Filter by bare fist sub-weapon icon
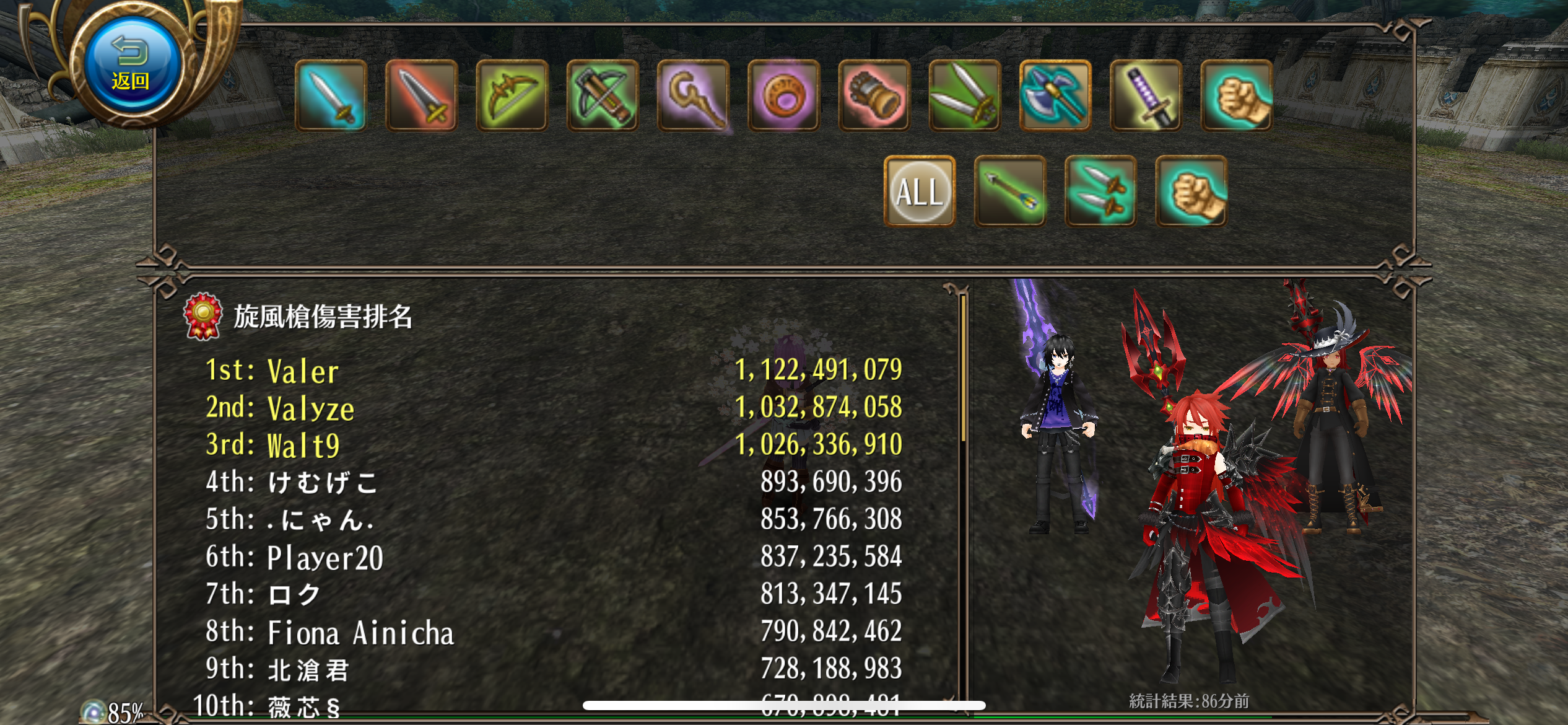The width and height of the screenshot is (1568, 725). pyautogui.click(x=1191, y=191)
